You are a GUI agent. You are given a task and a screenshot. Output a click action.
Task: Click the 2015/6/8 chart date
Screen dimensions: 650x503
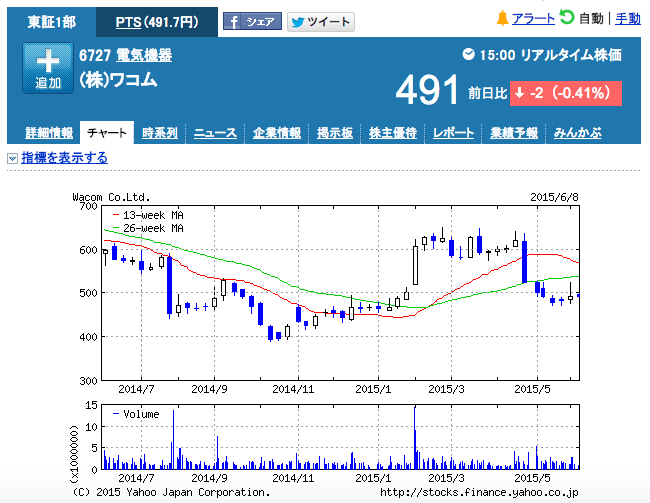click(554, 197)
